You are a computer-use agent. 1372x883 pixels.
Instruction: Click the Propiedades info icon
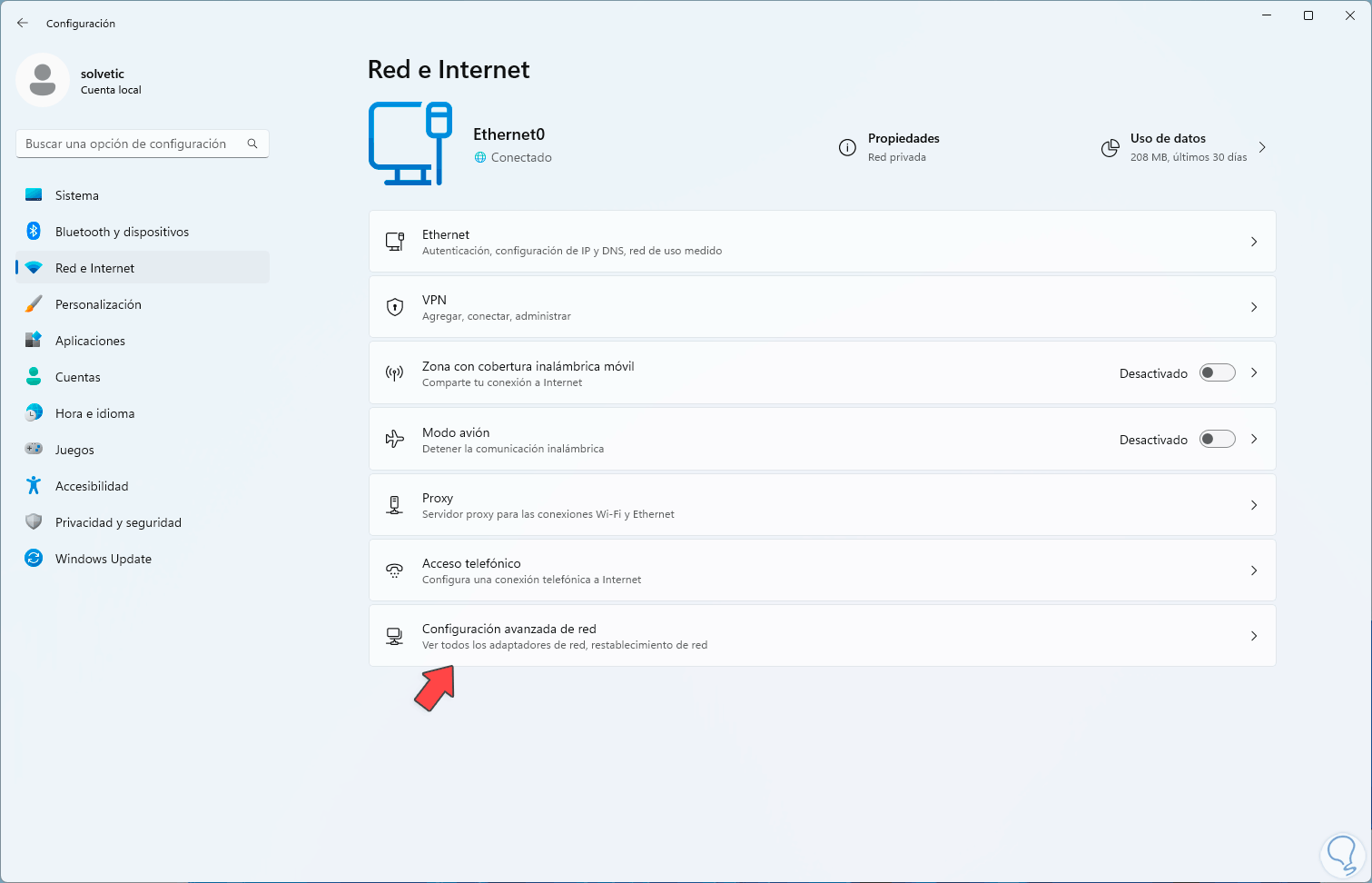click(847, 148)
